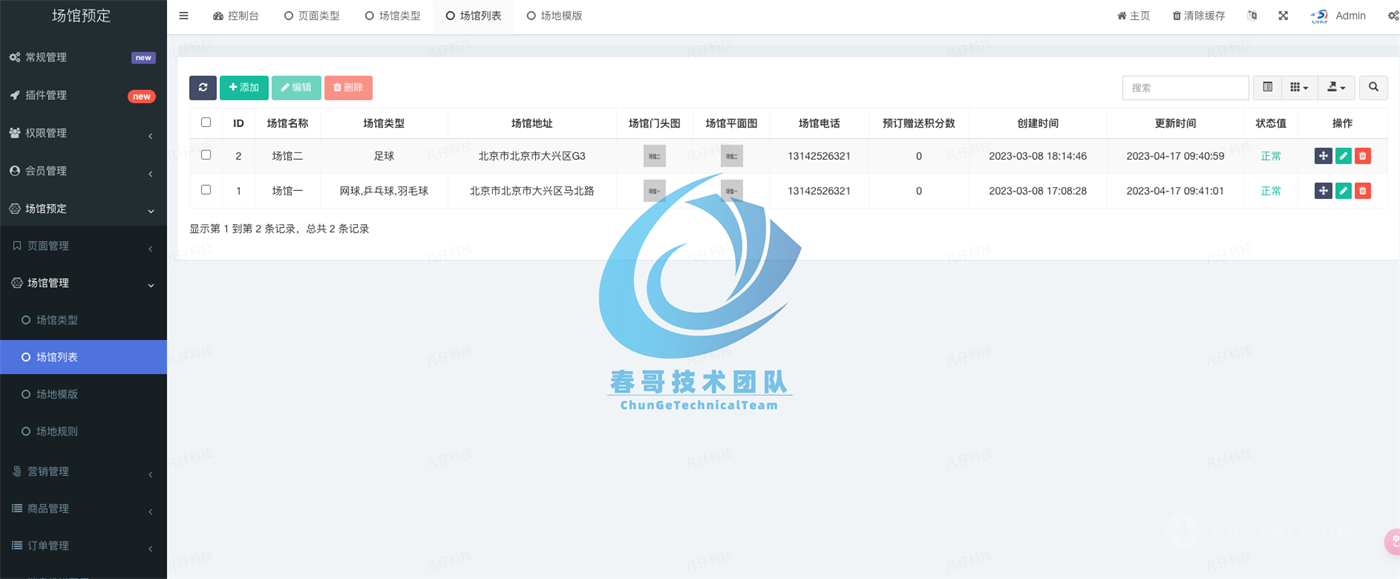Toggle the table card view icon
1400x579 pixels.
[1268, 88]
